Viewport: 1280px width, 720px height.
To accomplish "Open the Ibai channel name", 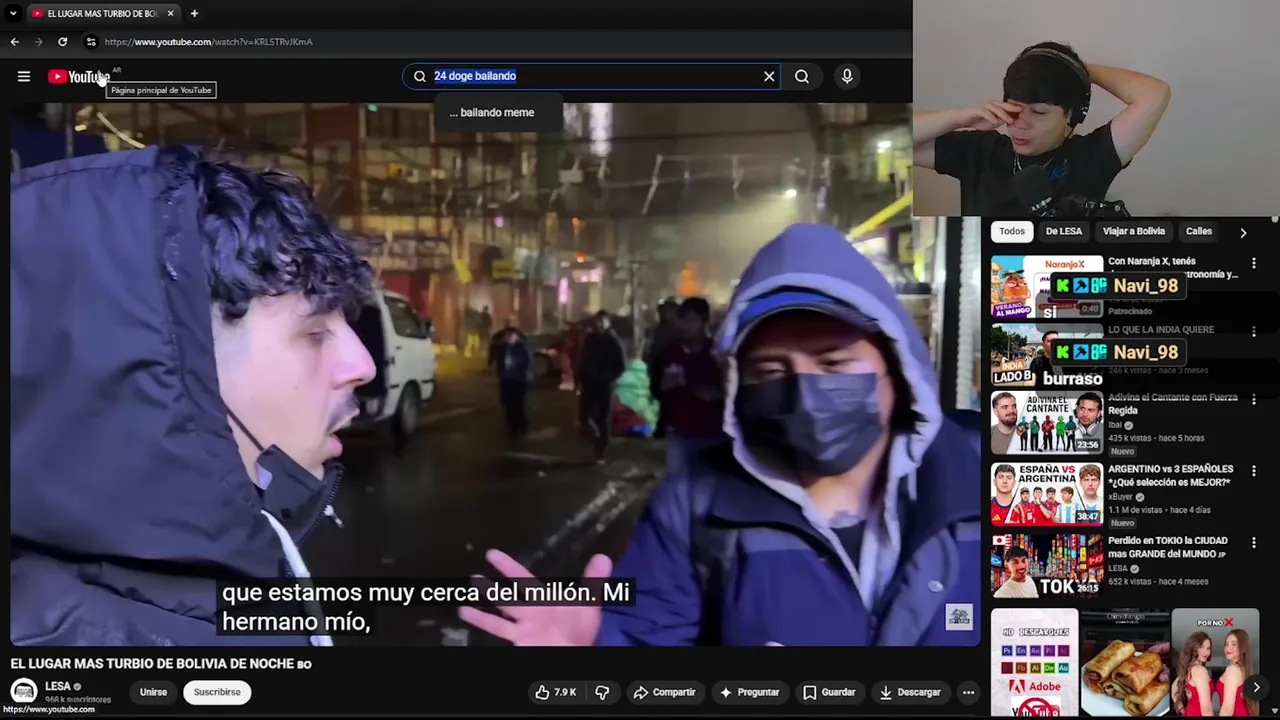I will [1116, 425].
